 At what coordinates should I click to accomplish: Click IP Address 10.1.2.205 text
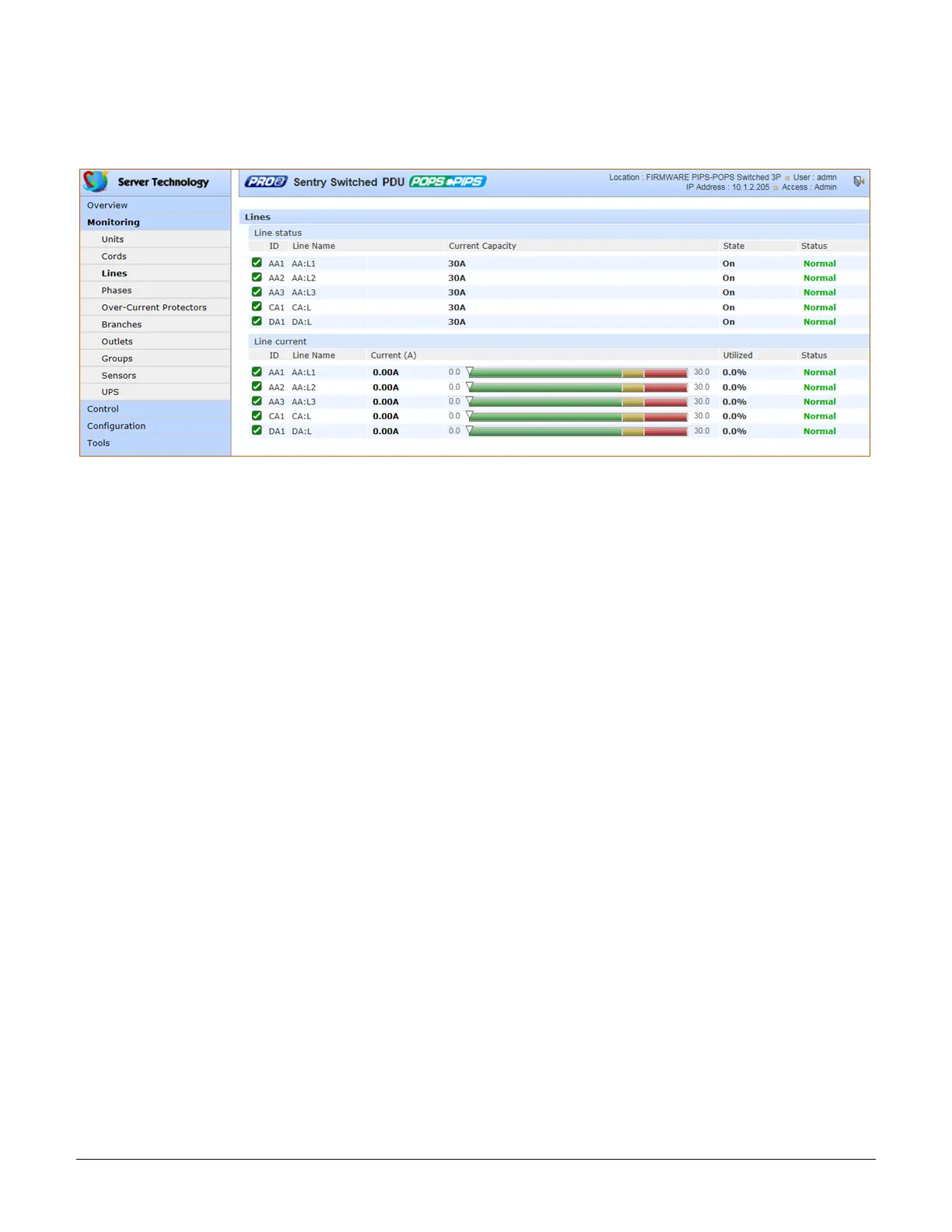[728, 187]
